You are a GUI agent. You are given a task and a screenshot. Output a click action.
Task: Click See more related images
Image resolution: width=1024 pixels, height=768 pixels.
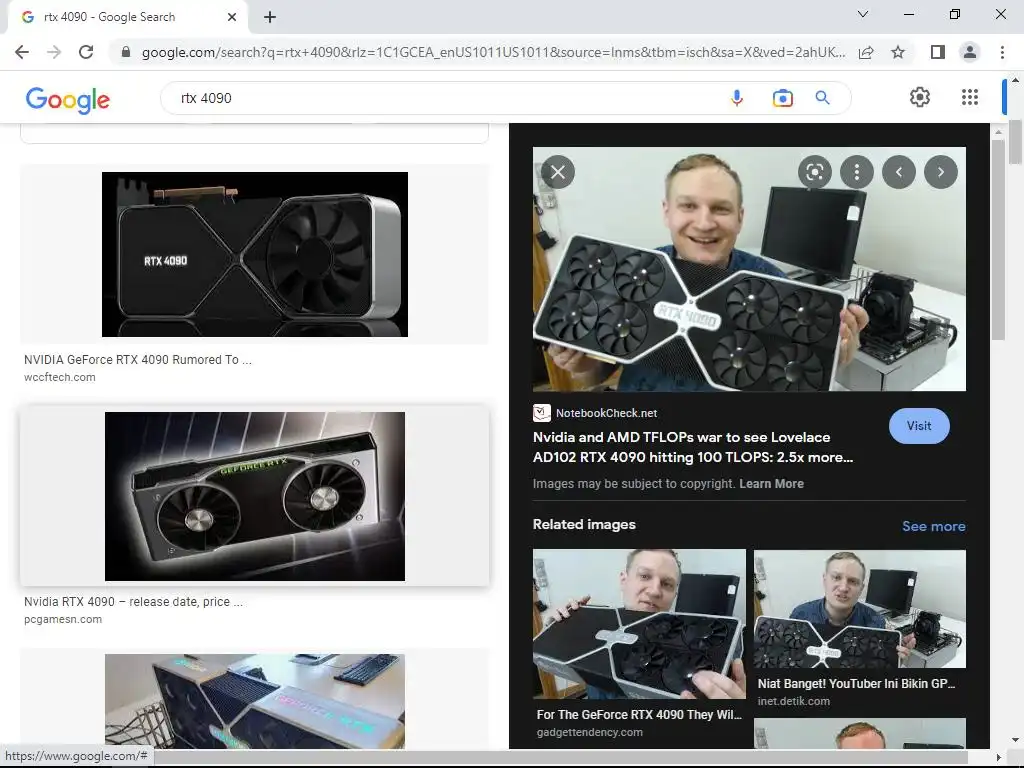click(x=933, y=526)
